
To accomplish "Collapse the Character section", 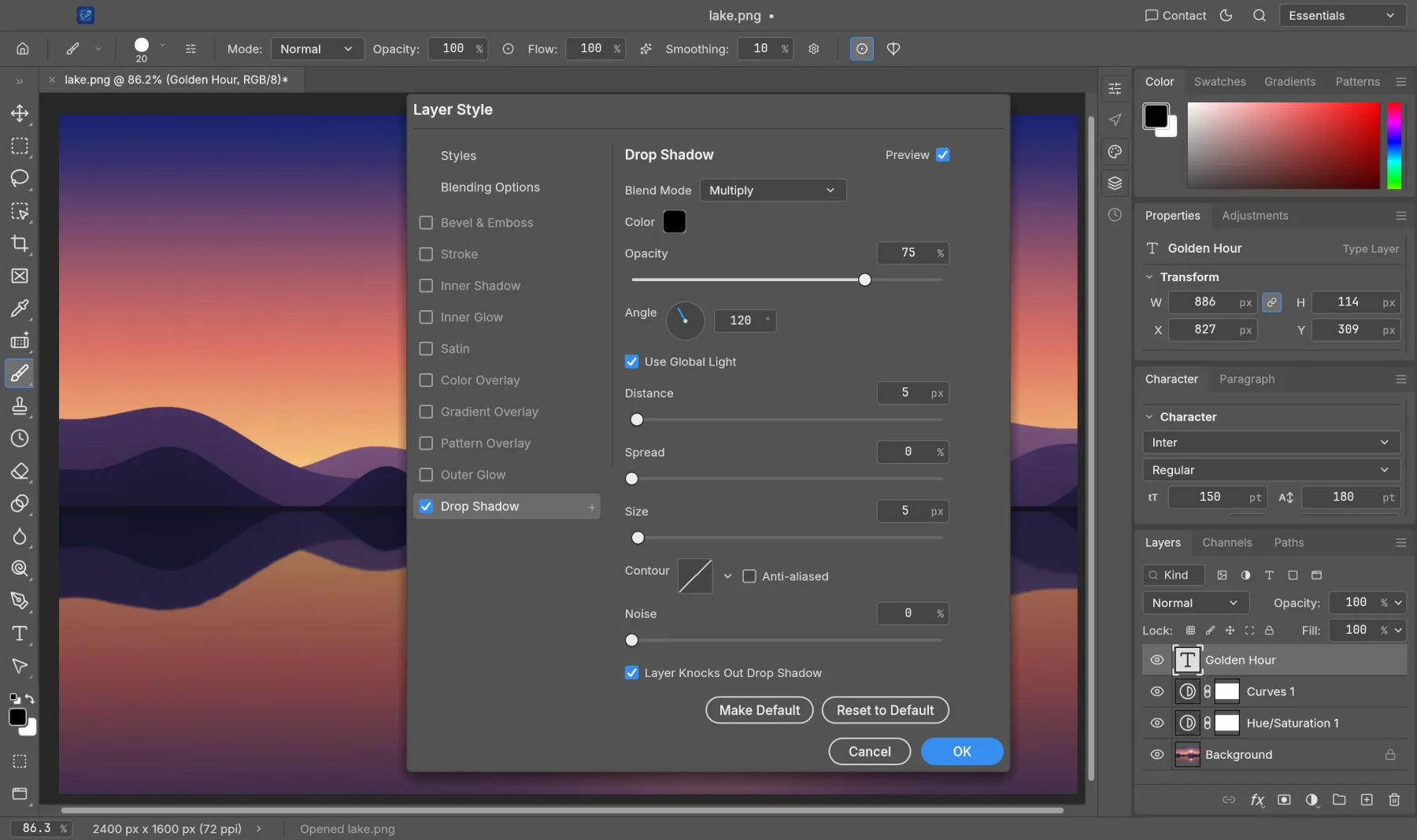I will (x=1149, y=416).
